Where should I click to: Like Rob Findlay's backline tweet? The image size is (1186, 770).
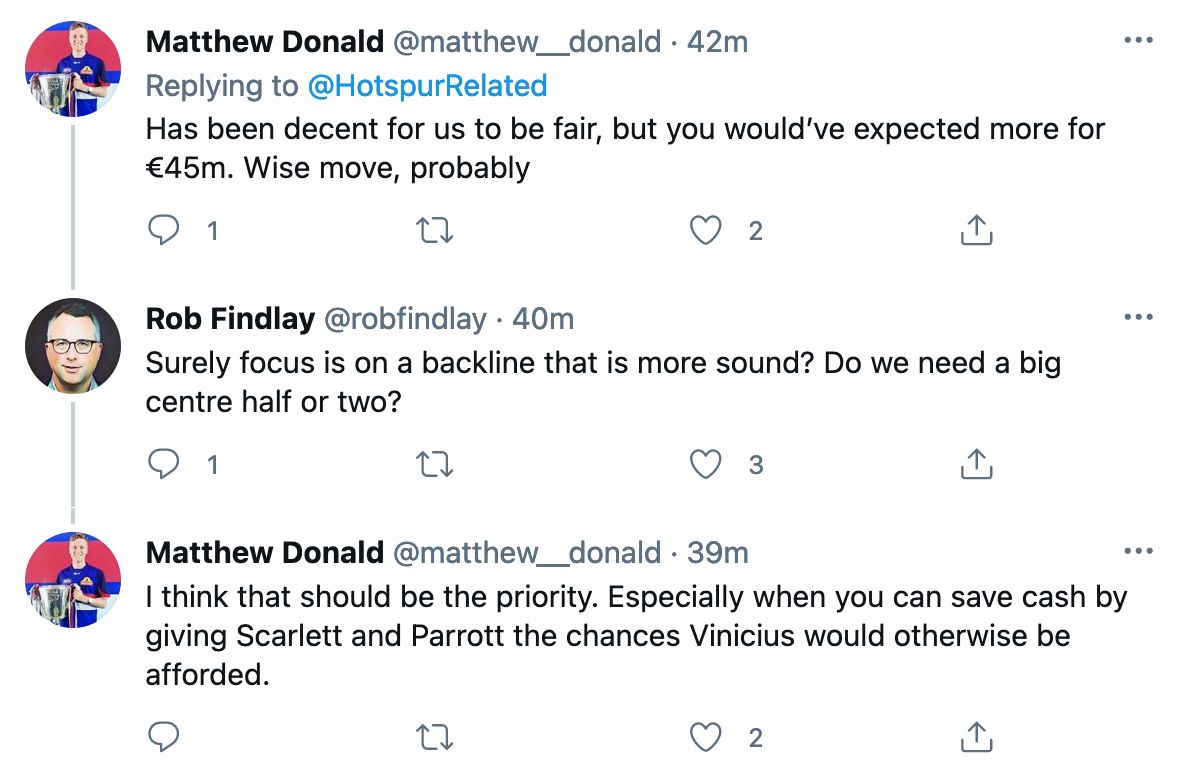click(706, 464)
